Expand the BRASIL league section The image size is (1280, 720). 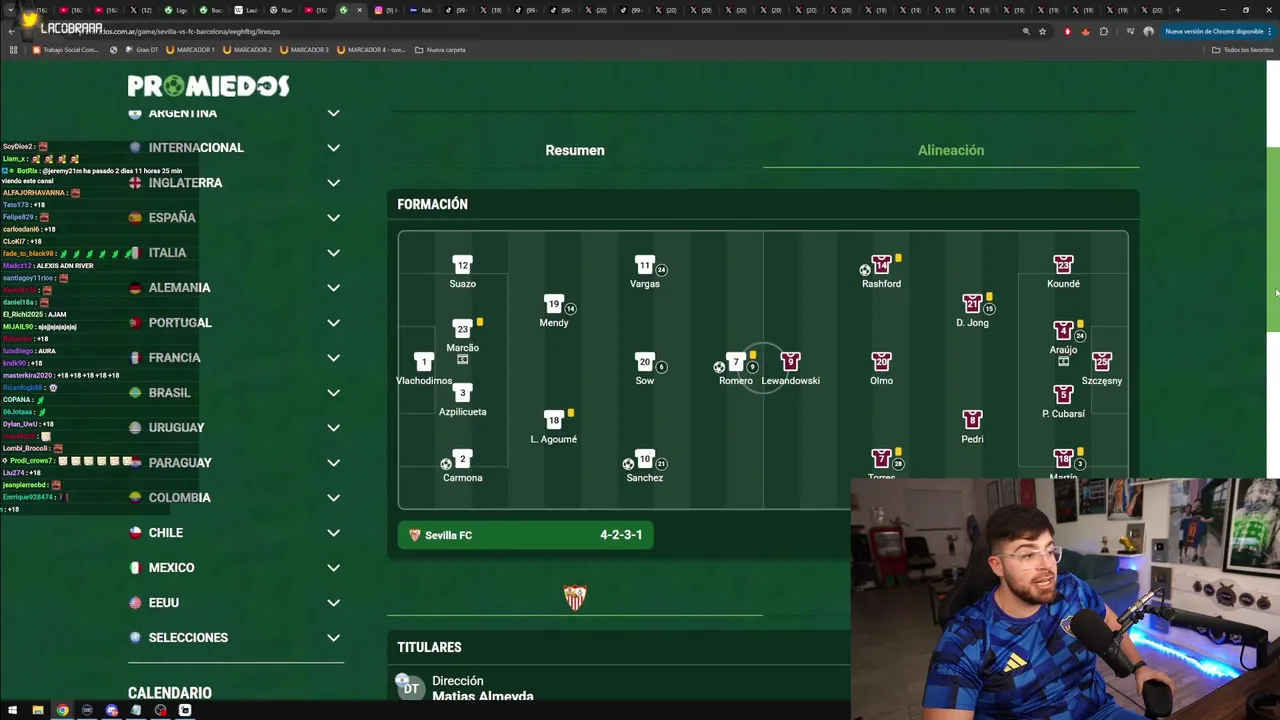click(x=333, y=393)
